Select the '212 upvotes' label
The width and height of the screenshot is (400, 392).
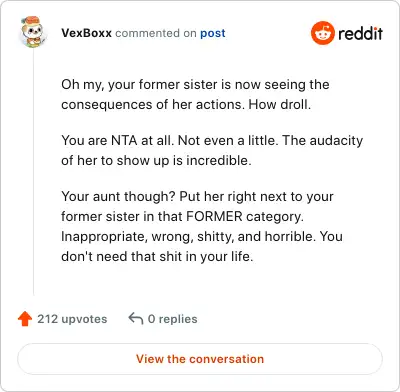(x=72, y=319)
